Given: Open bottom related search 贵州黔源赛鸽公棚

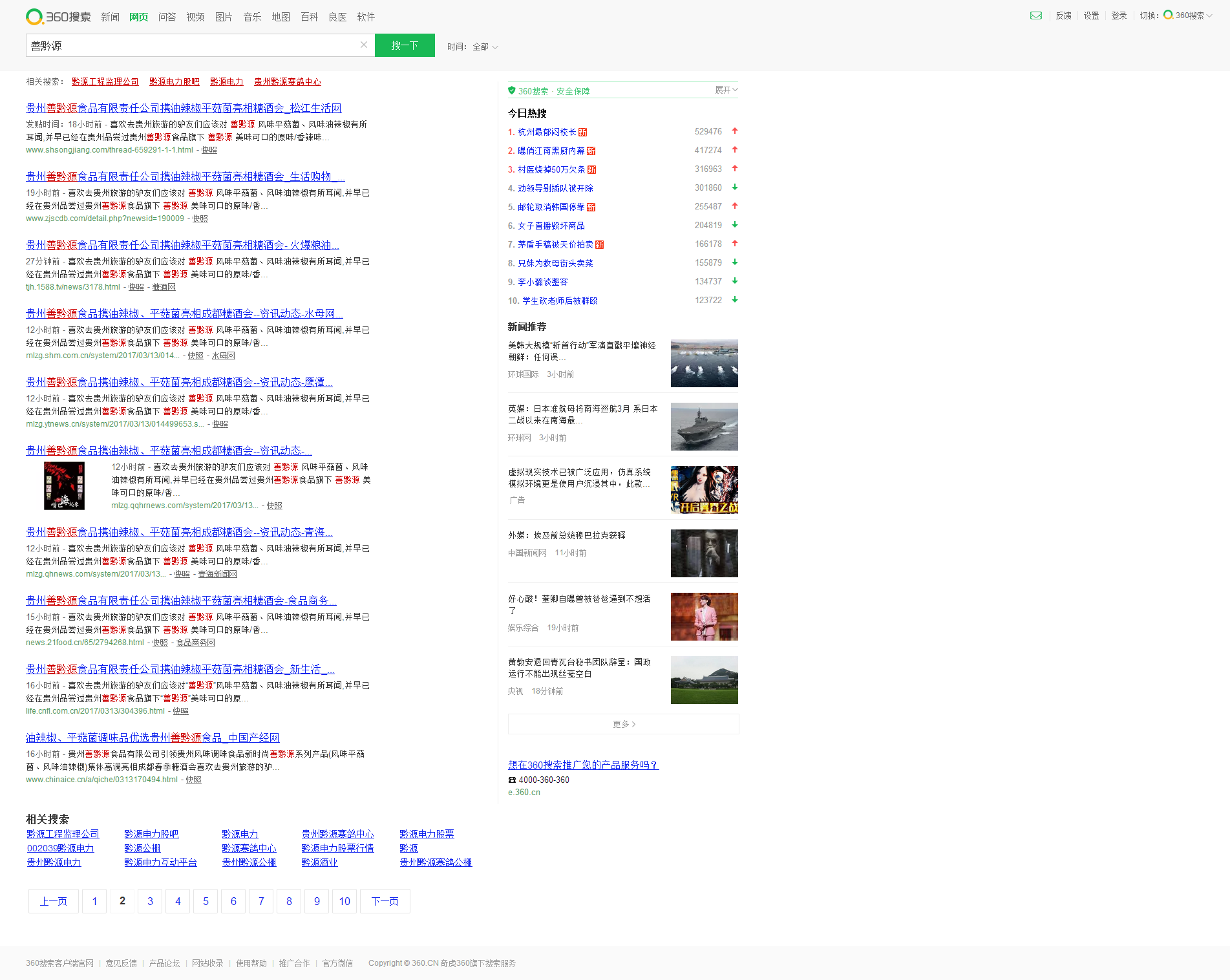Looking at the screenshot, I should (x=436, y=862).
